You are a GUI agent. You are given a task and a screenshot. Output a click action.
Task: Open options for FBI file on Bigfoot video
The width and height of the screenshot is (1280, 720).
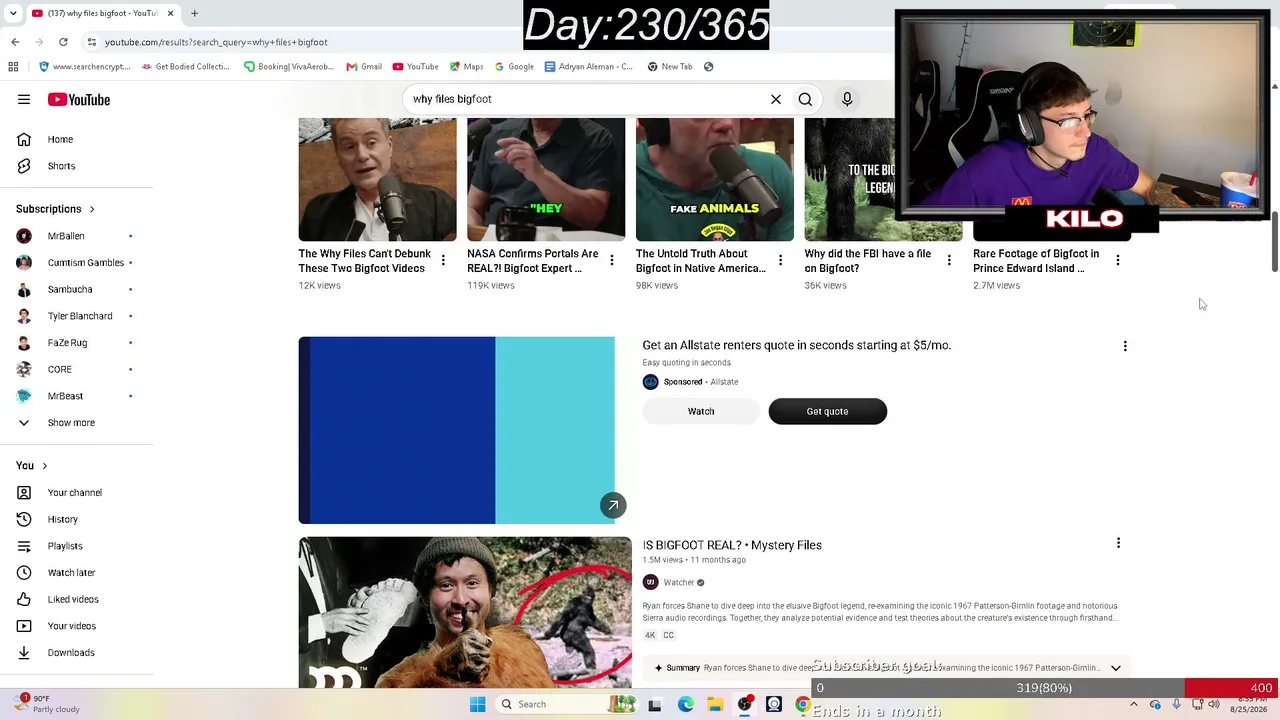949,260
